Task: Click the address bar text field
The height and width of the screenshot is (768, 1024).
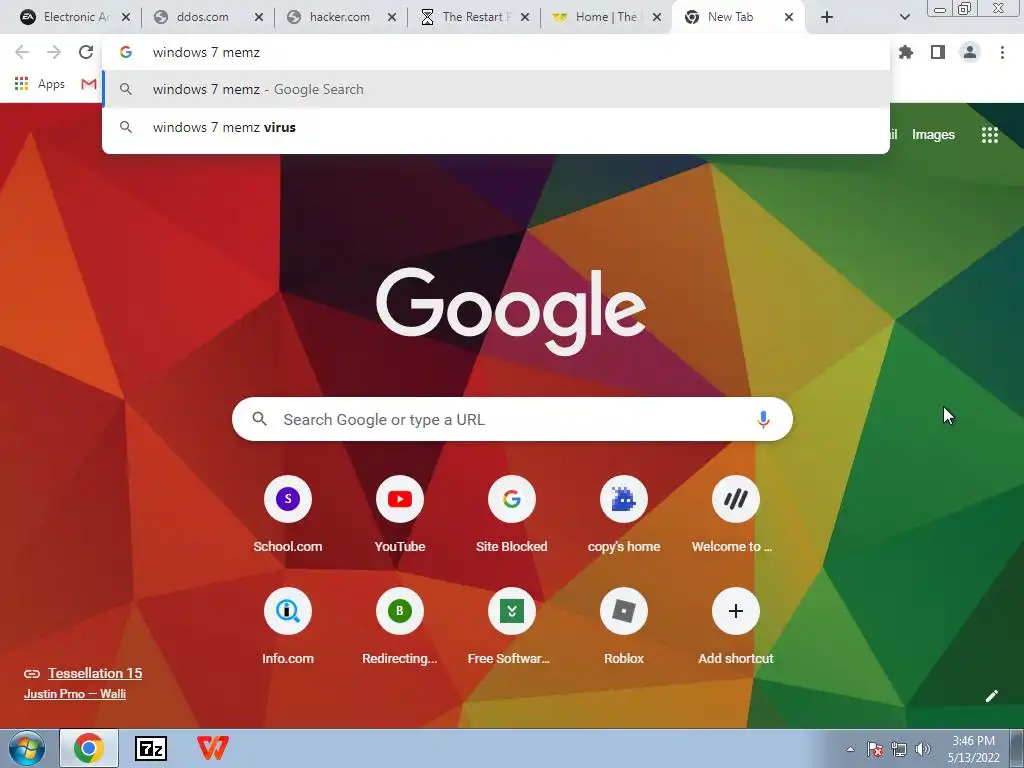Action: pyautogui.click(x=496, y=52)
